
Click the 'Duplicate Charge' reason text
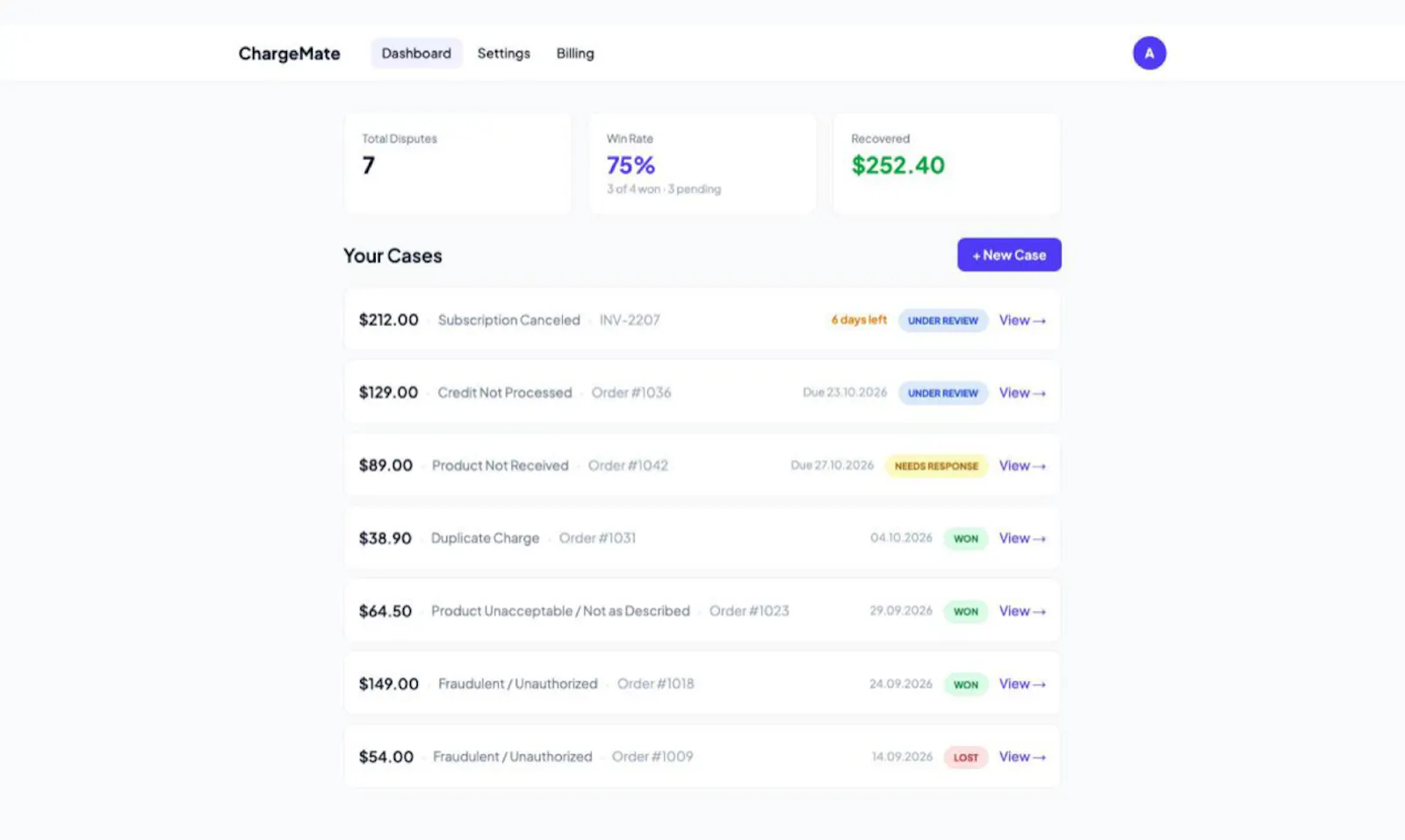(485, 538)
